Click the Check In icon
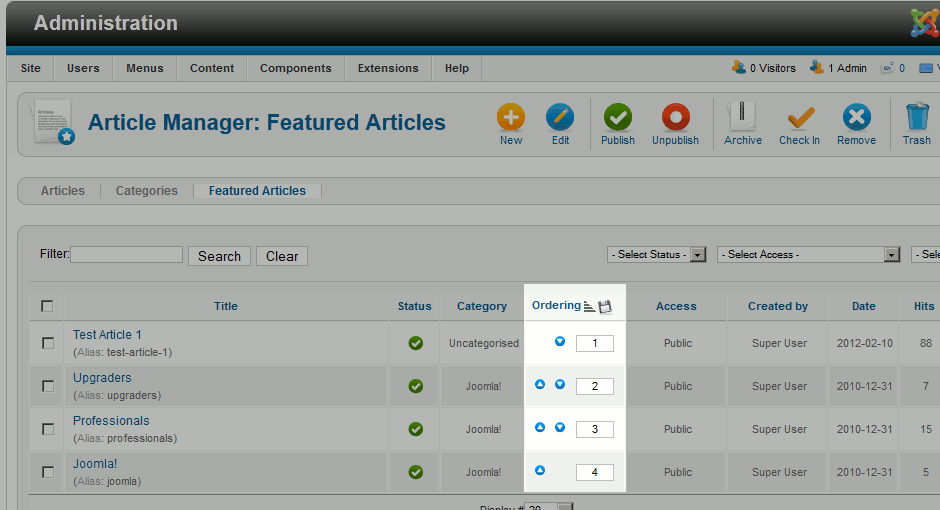Viewport: 940px width, 510px height. click(799, 118)
